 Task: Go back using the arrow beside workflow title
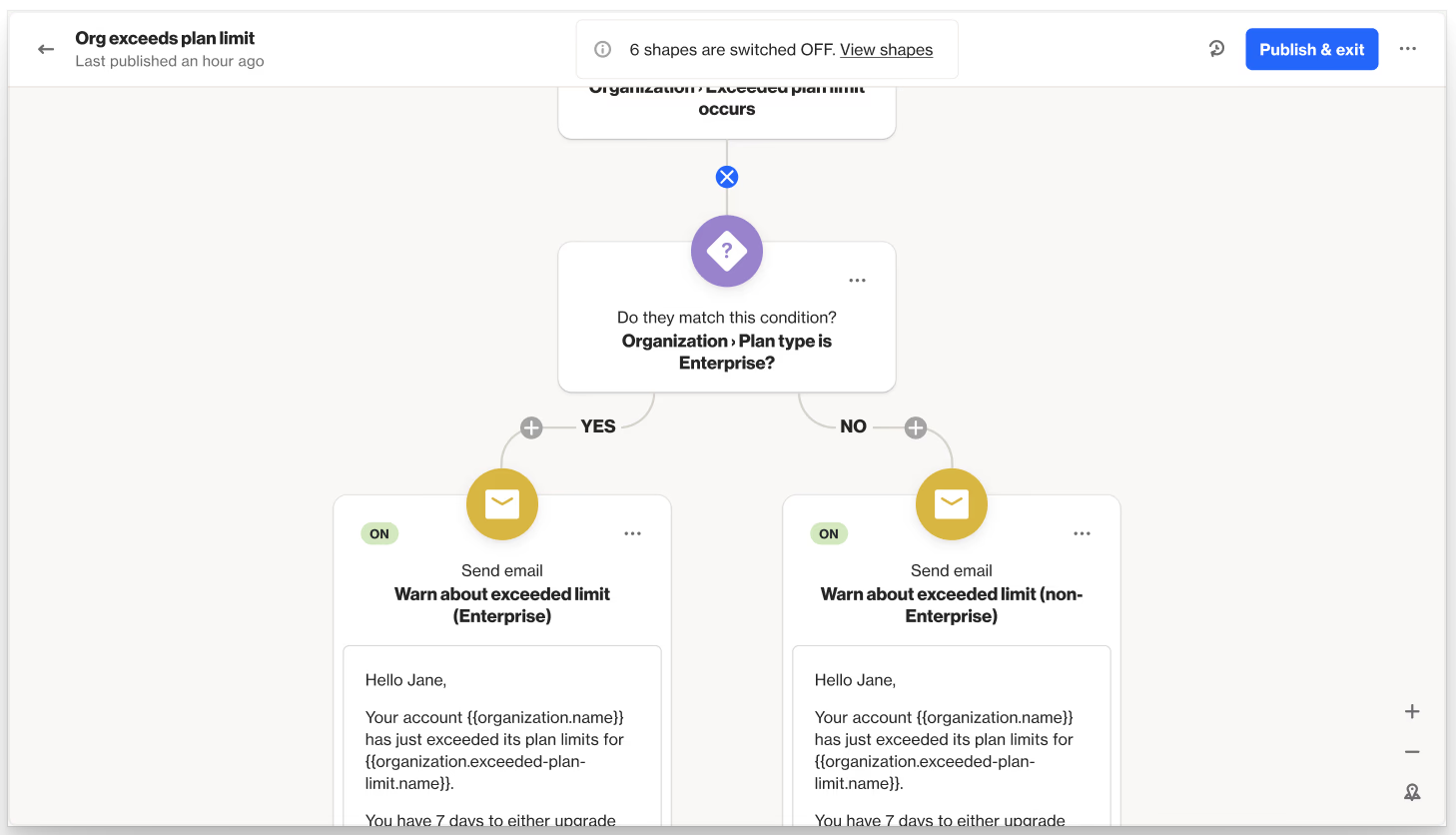point(46,48)
